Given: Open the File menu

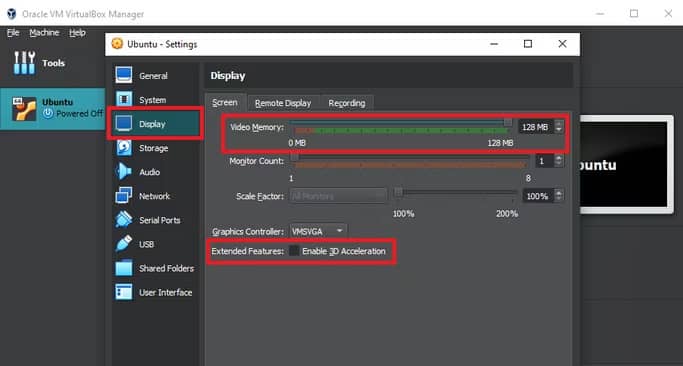Looking at the screenshot, I should tap(13, 33).
